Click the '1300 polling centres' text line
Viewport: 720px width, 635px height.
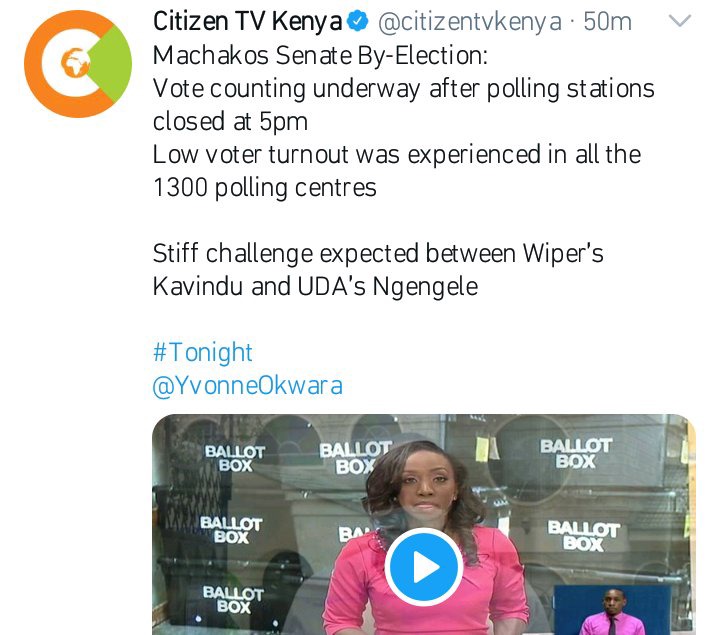point(264,188)
